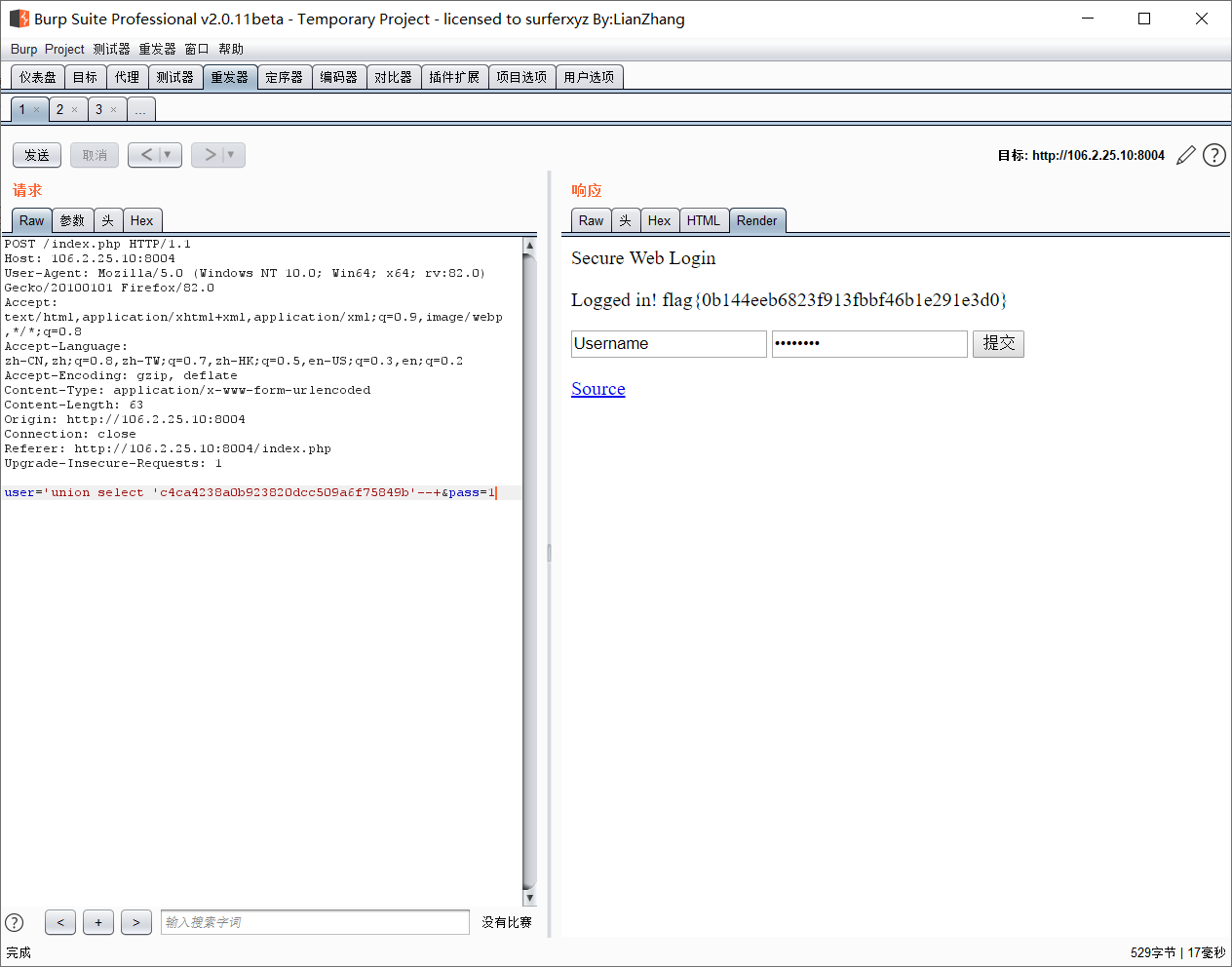Go forward to the next request
1232x967 pixels.
click(x=210, y=155)
